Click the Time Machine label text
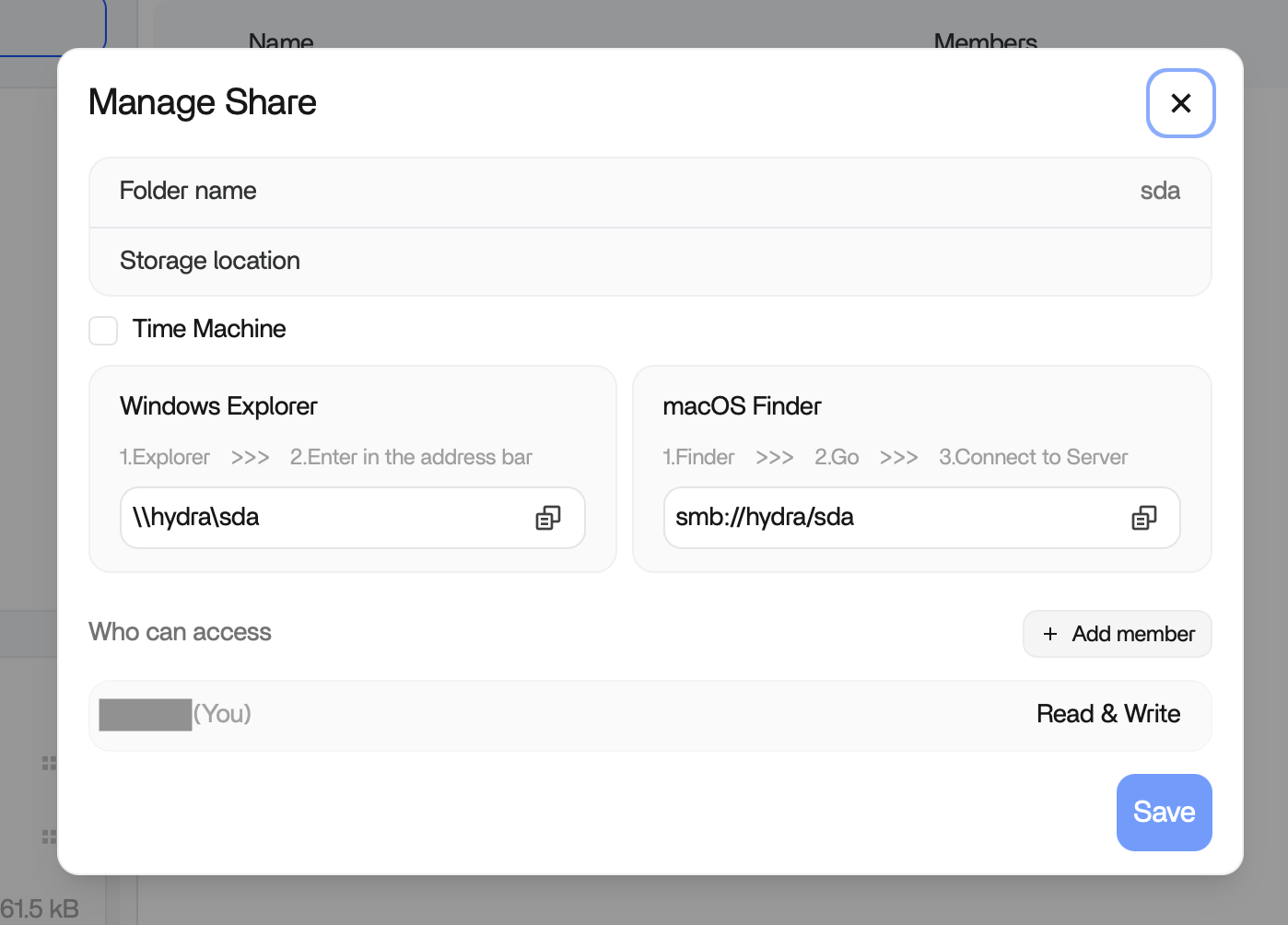This screenshot has width=1288, height=925. [x=209, y=329]
